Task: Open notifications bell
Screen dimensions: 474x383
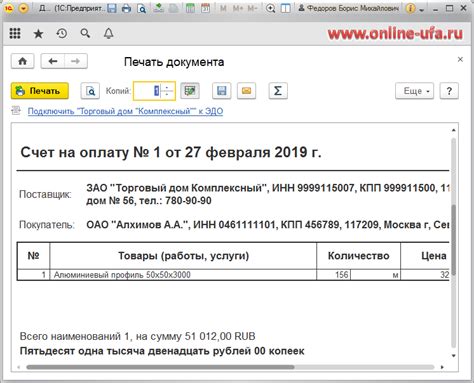Action: coord(108,33)
